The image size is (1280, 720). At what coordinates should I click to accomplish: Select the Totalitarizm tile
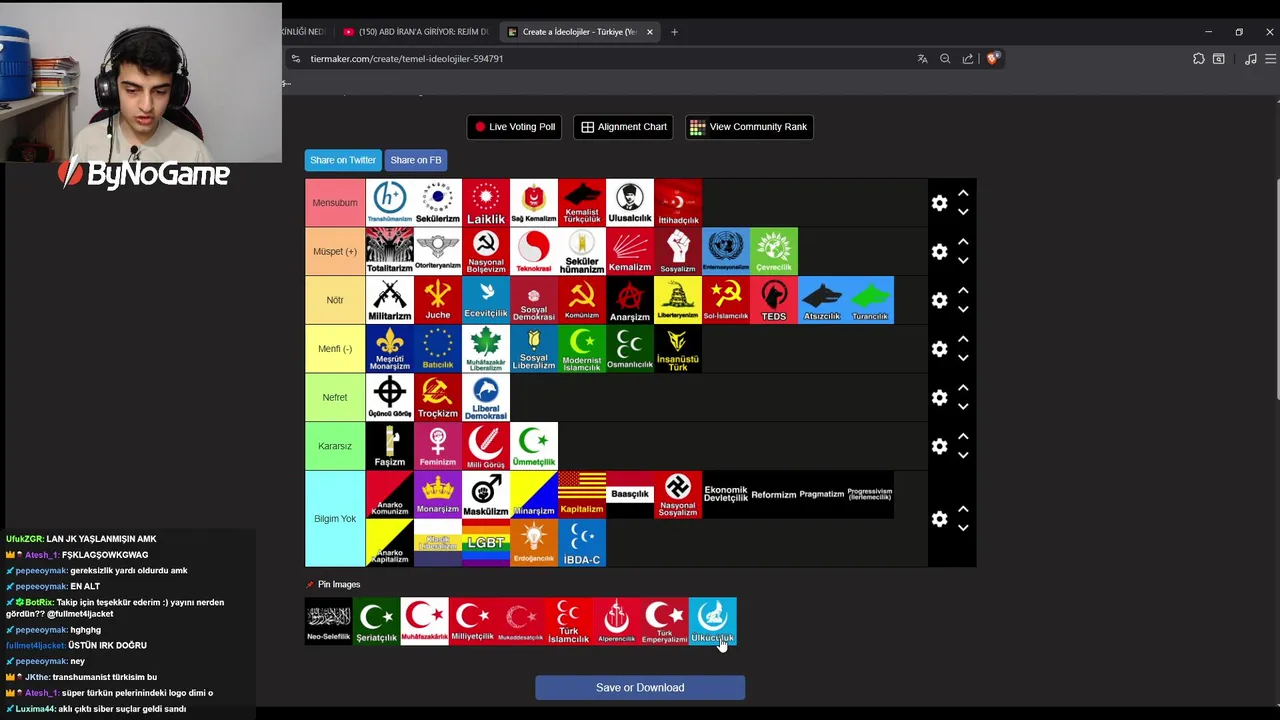click(x=389, y=251)
